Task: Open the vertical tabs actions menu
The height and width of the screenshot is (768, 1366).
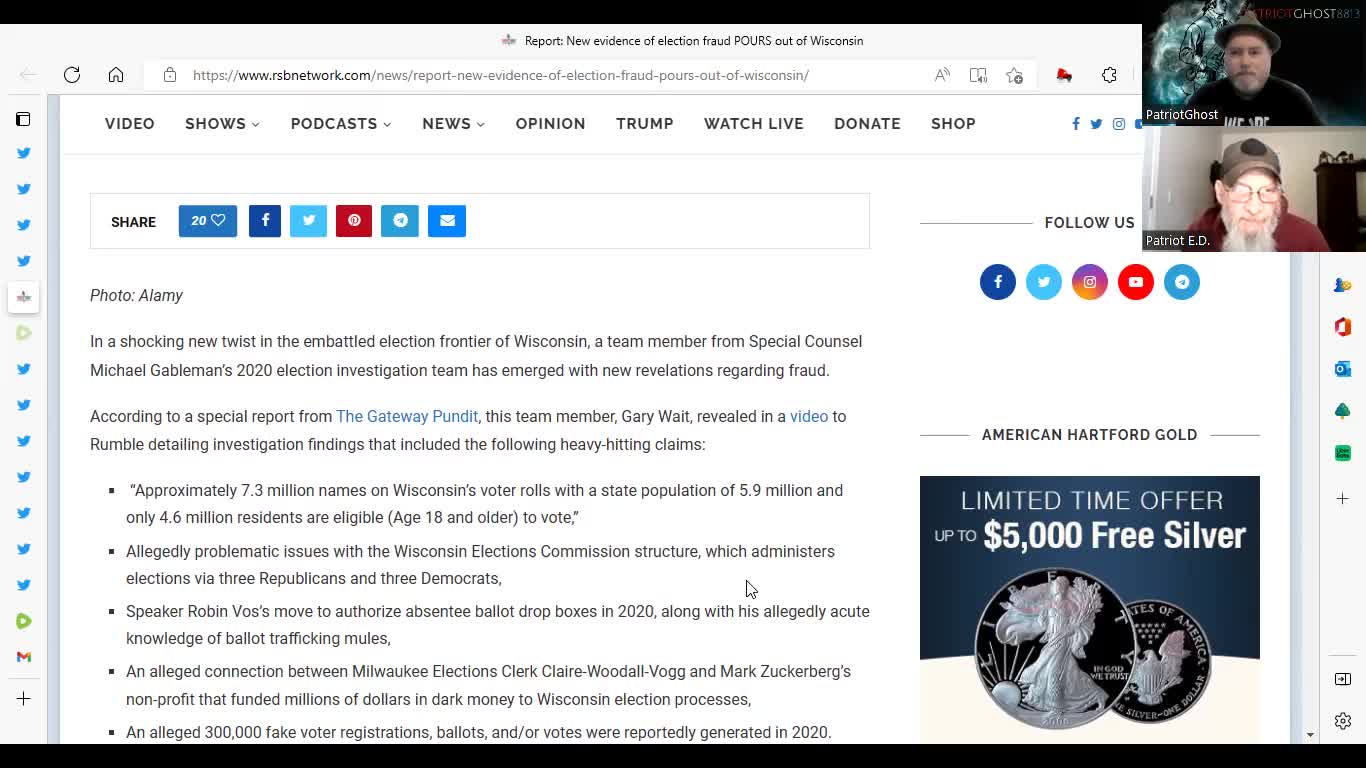Action: (x=23, y=119)
